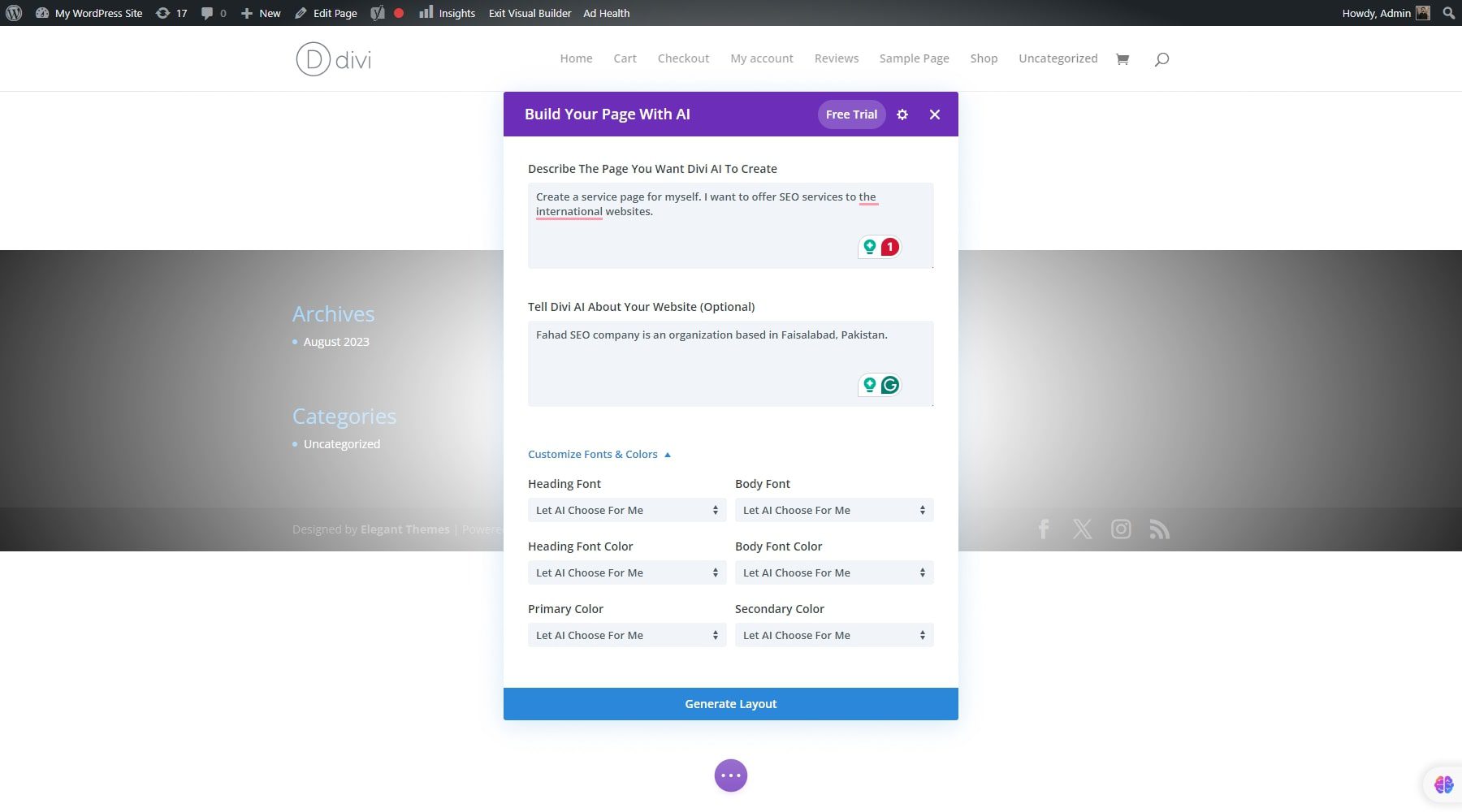Click the purple floating ellipsis builder button
Image resolution: width=1462 pixels, height=812 pixels.
730,775
